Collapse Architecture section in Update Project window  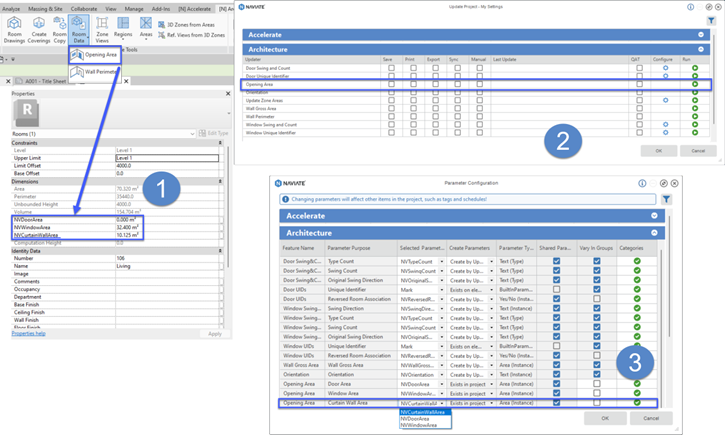click(701, 49)
